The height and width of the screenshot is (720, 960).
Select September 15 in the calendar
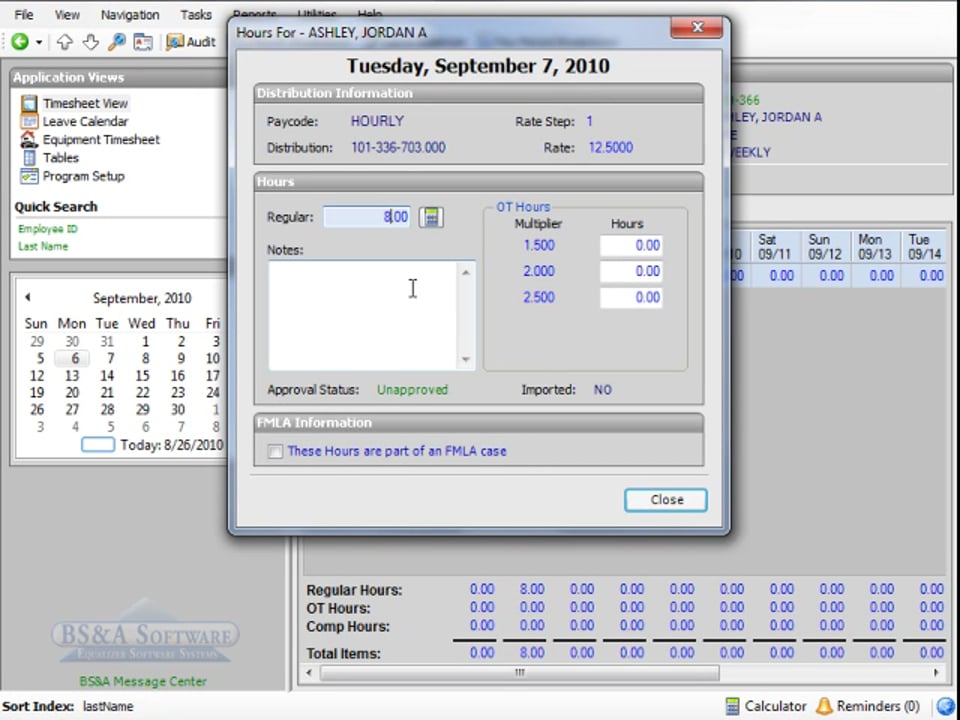coord(143,375)
